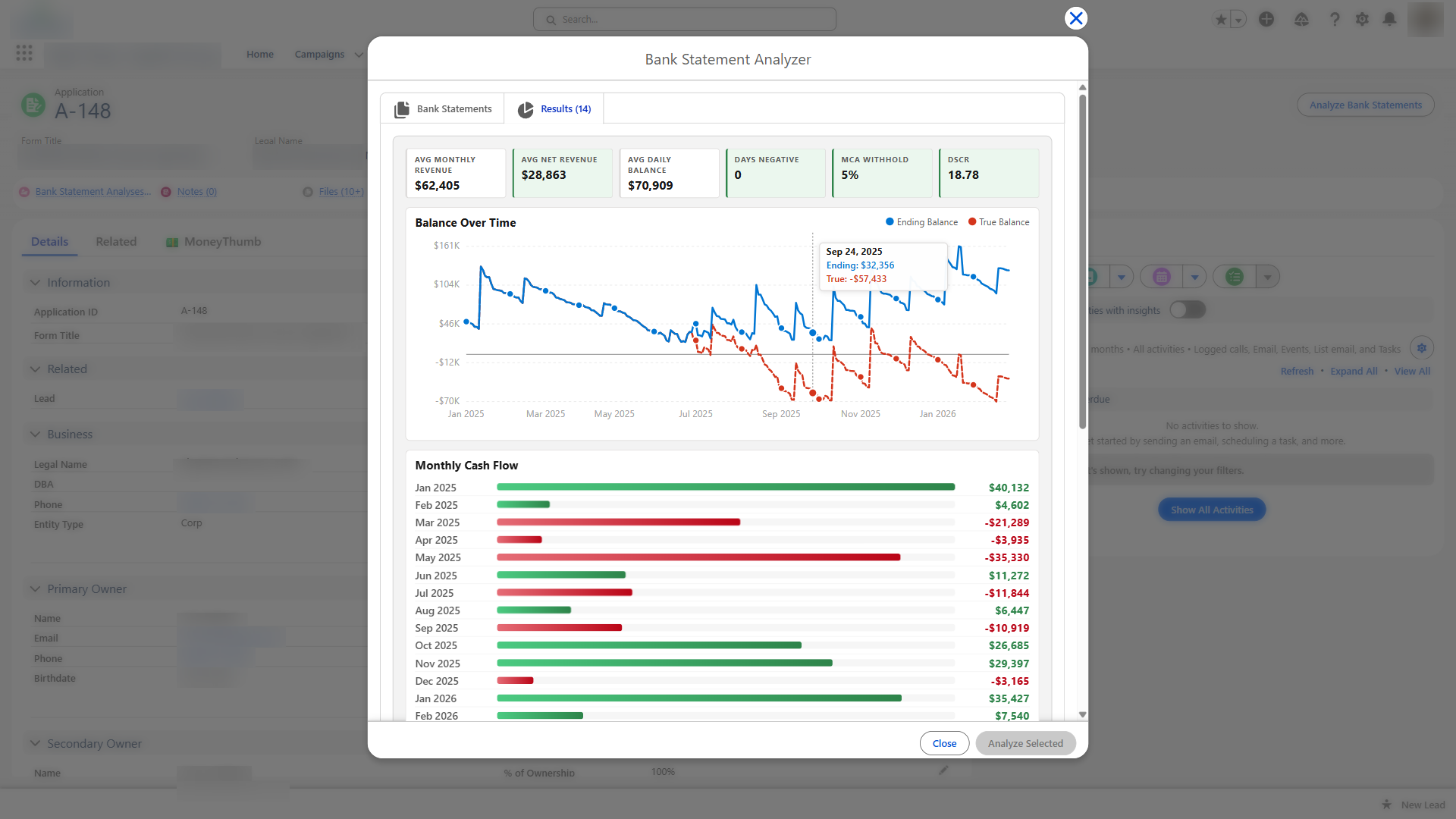Open favorites star icon
Image resolution: width=1456 pixels, height=819 pixels.
pos(1221,20)
